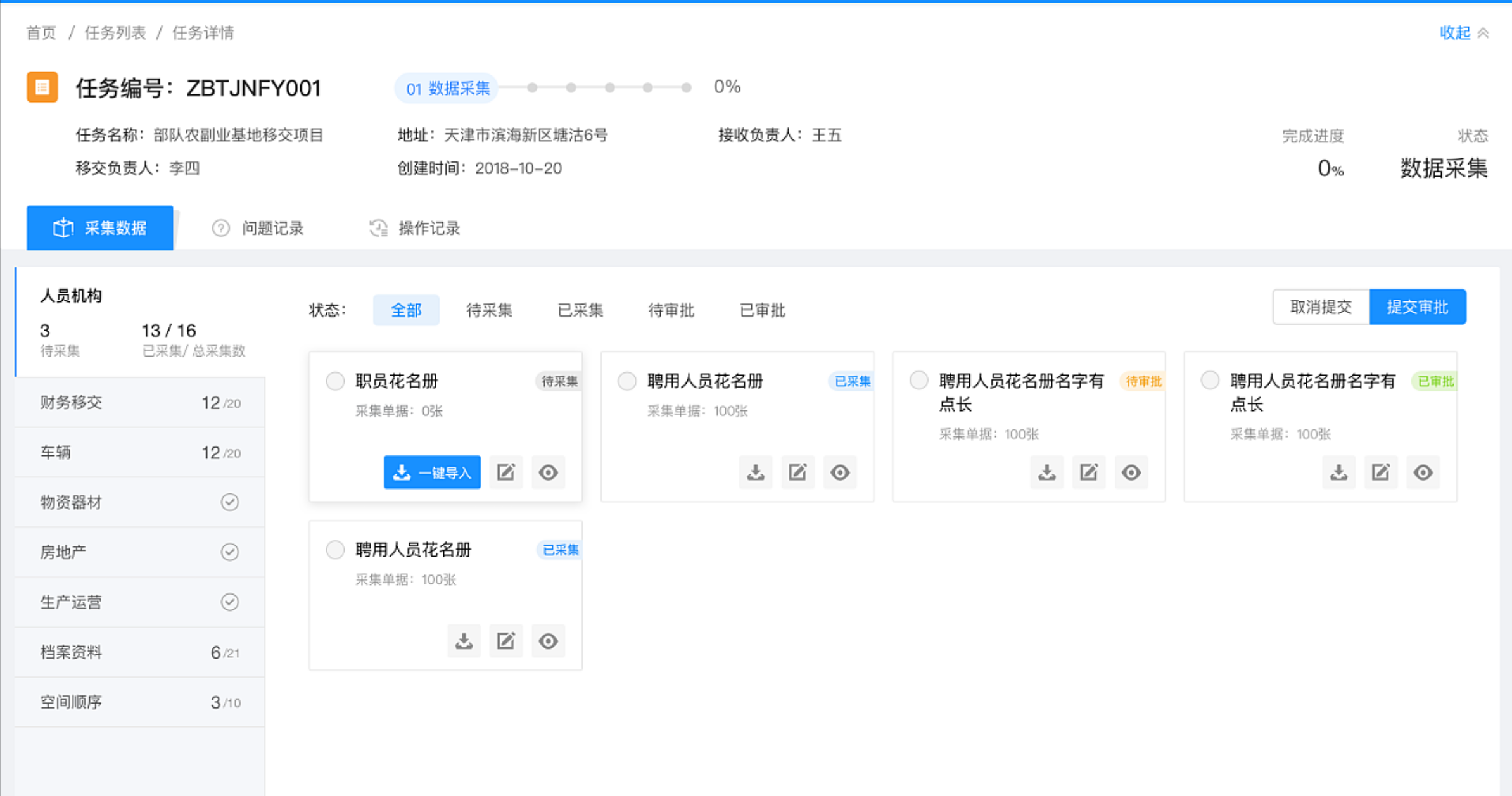
Task: View the 职员花名册 card with eye icon
Action: coord(548,472)
